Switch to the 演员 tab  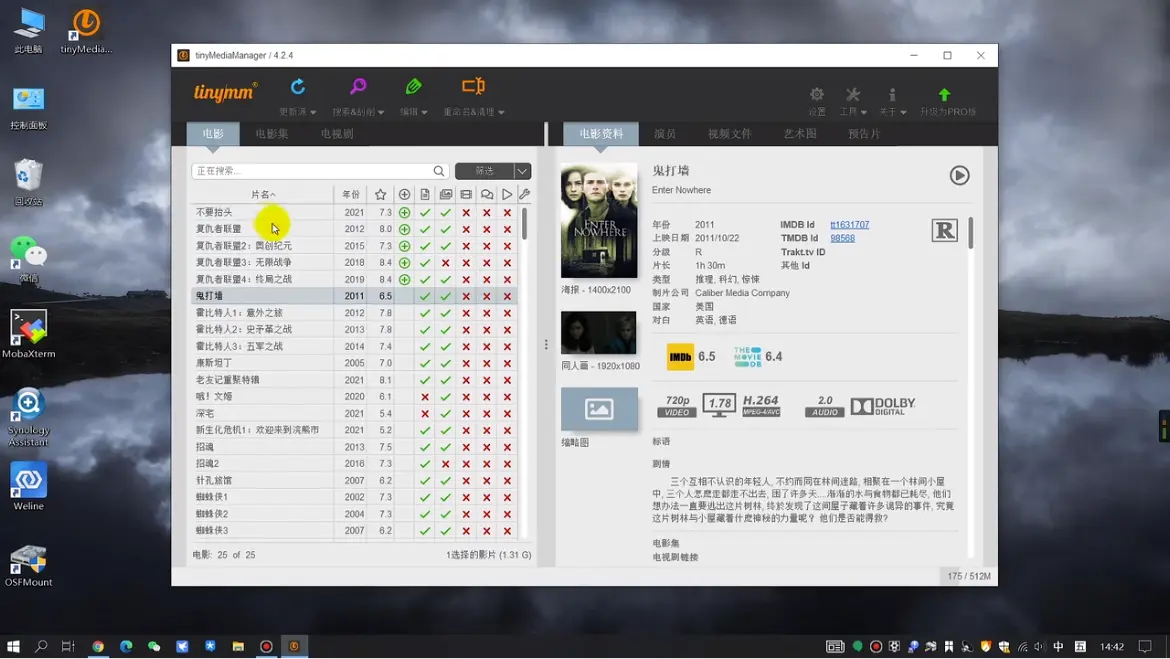tap(665, 134)
